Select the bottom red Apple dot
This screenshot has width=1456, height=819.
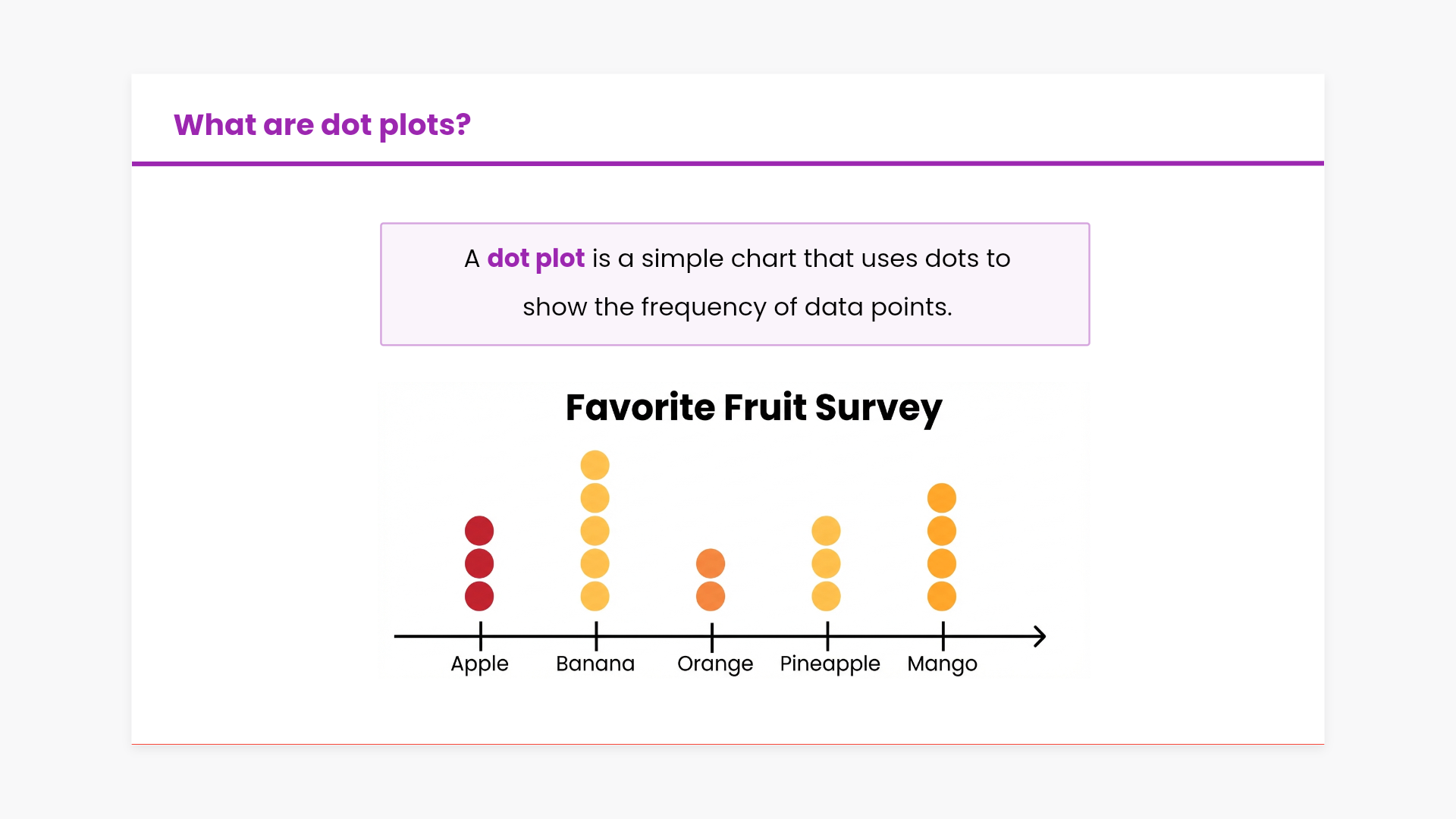pos(479,597)
